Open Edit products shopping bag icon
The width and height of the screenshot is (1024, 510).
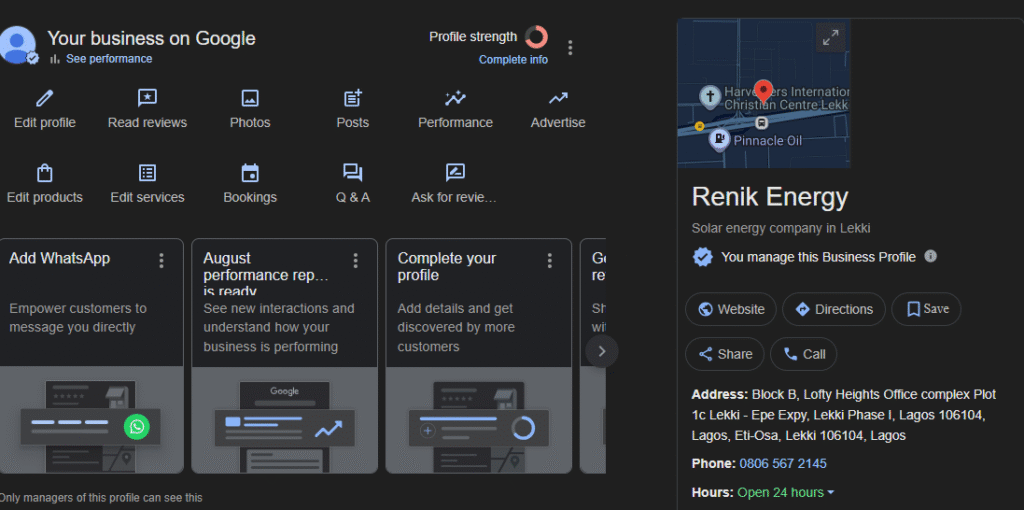pyautogui.click(x=44, y=173)
